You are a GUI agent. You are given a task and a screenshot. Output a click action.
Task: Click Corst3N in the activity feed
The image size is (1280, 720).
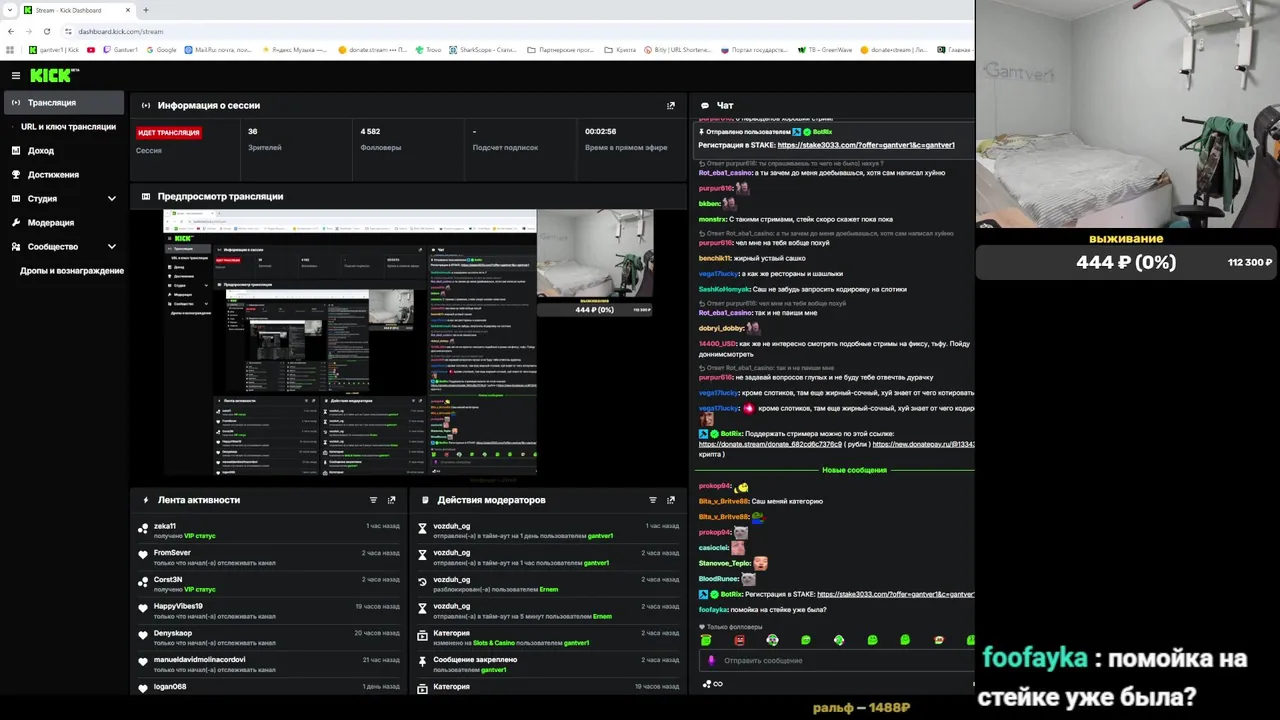click(168, 580)
